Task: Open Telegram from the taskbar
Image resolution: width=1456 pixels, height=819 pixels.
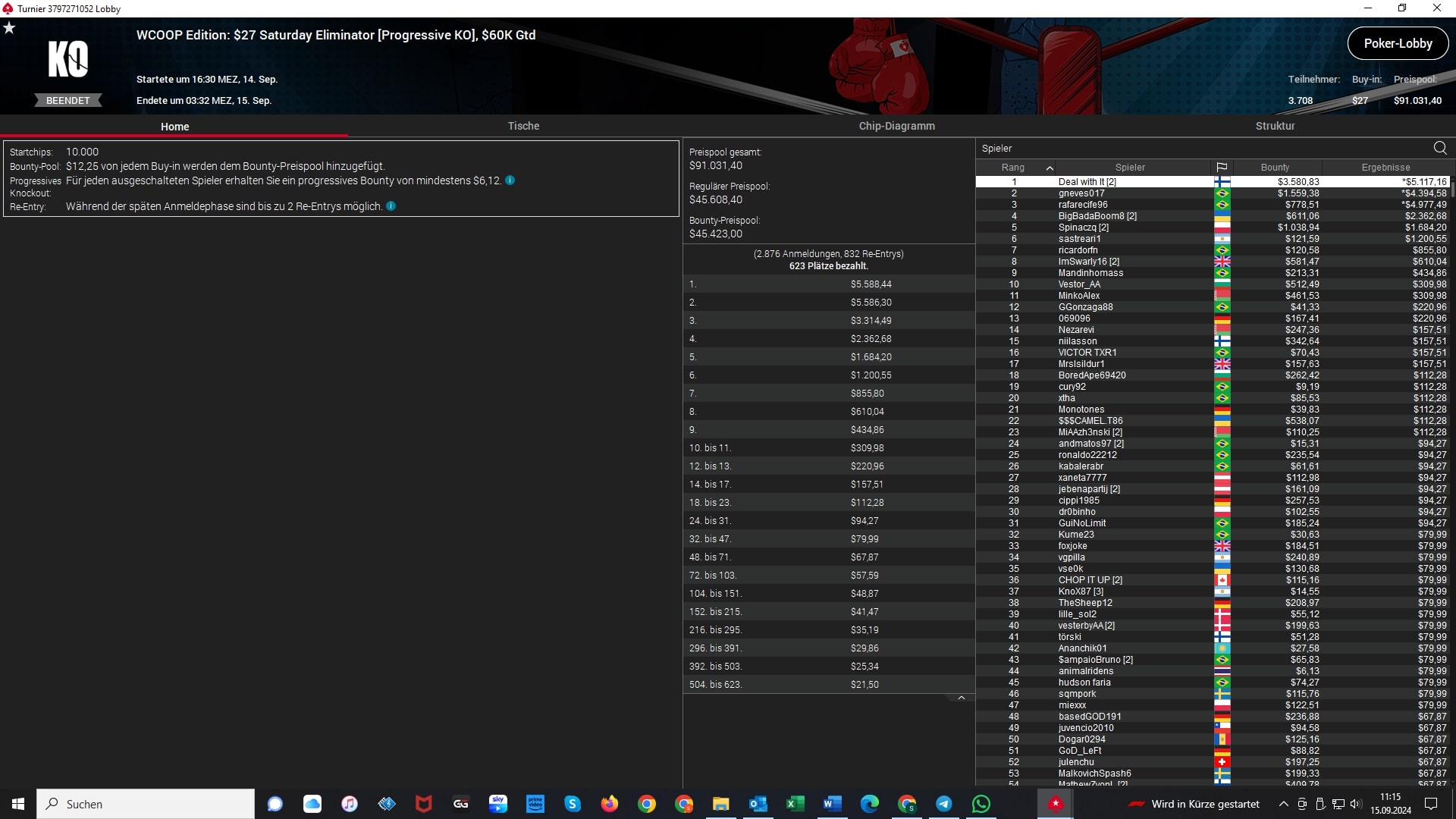Action: coord(944,804)
